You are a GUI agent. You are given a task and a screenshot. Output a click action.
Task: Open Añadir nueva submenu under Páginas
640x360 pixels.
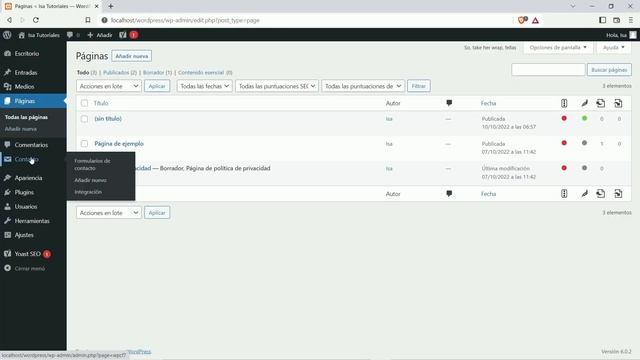(20, 129)
